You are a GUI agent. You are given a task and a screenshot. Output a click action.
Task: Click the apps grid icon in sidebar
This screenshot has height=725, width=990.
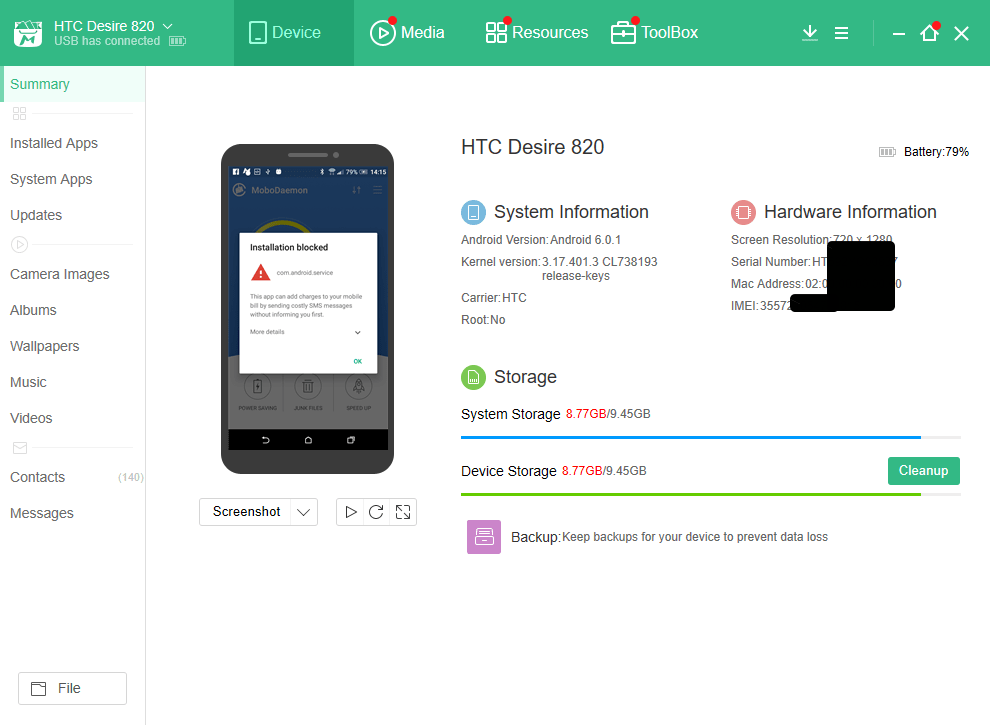point(20,114)
